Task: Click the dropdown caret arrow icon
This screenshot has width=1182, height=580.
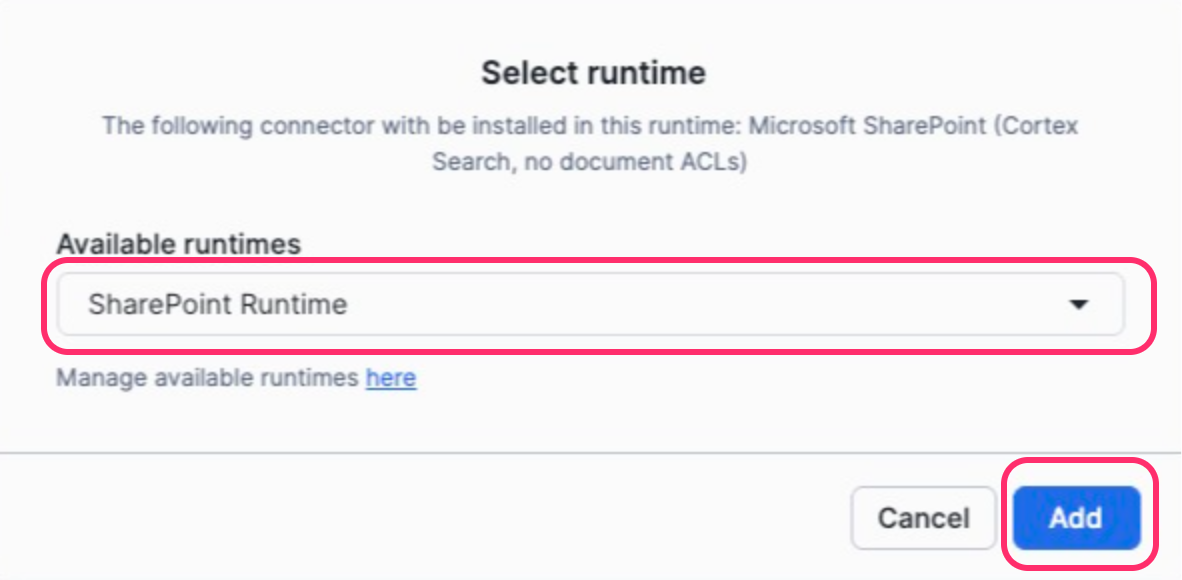Action: 1078,305
